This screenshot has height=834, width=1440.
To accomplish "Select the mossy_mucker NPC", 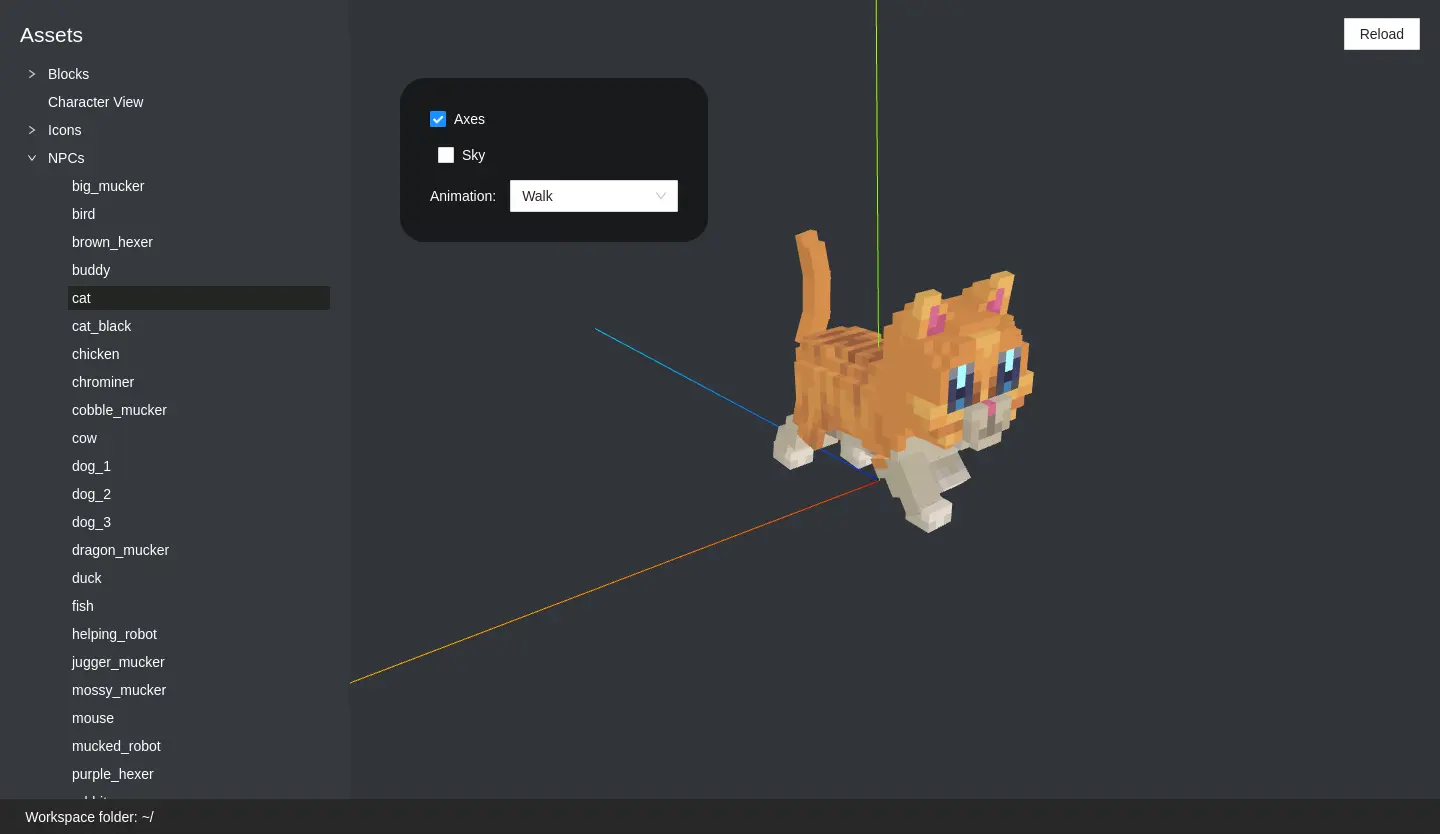I will [119, 690].
